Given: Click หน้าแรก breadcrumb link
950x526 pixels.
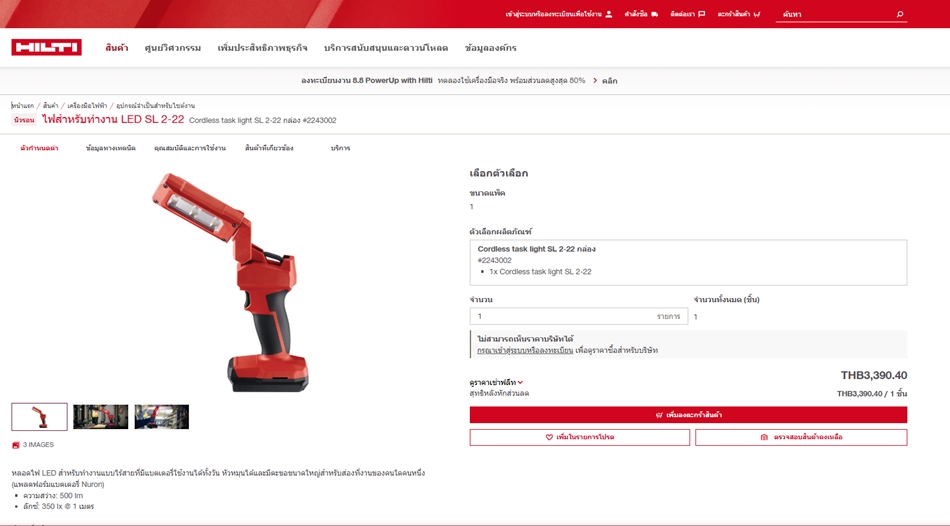Looking at the screenshot, I should pyautogui.click(x=23, y=105).
